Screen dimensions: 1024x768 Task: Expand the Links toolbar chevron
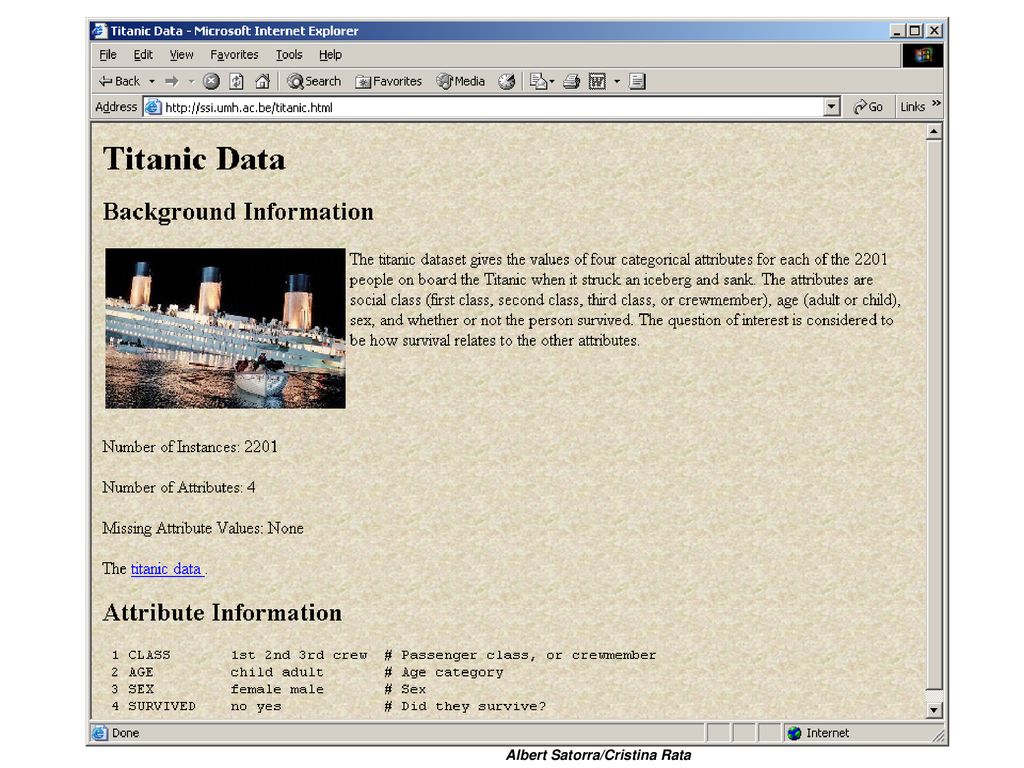click(x=936, y=103)
